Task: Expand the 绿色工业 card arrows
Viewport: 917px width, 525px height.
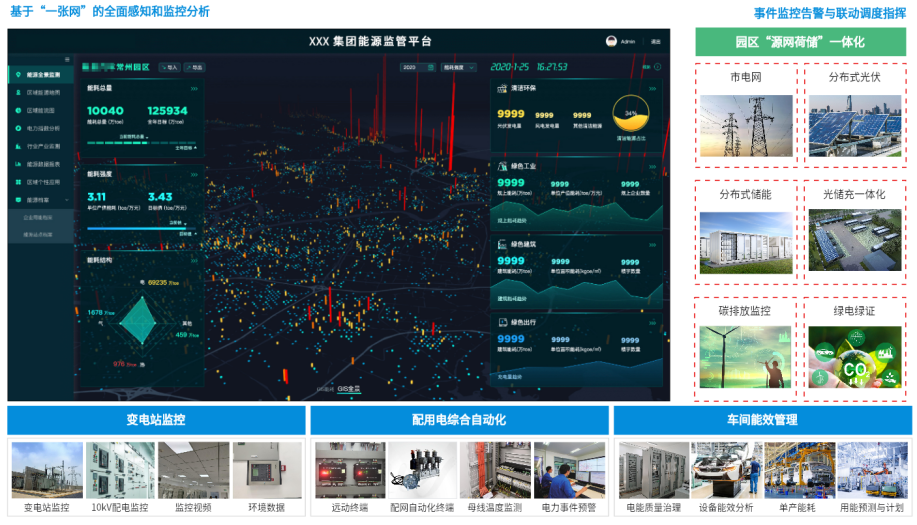Action: point(652,167)
